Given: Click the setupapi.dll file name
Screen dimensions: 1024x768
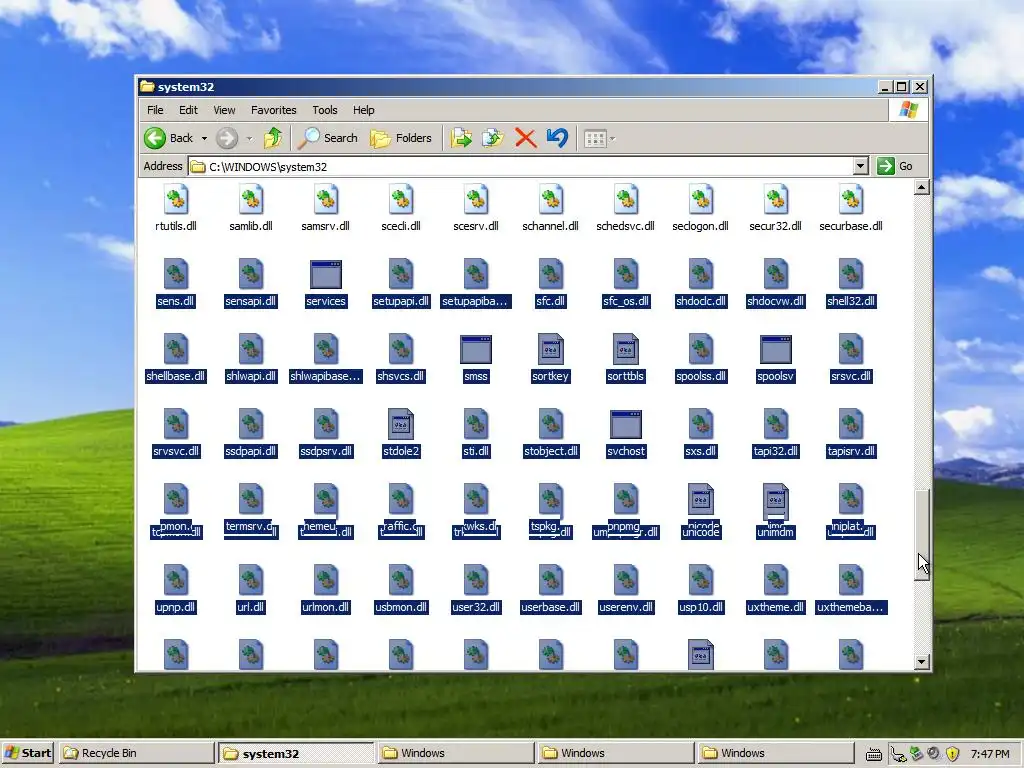Looking at the screenshot, I should click(x=401, y=301).
